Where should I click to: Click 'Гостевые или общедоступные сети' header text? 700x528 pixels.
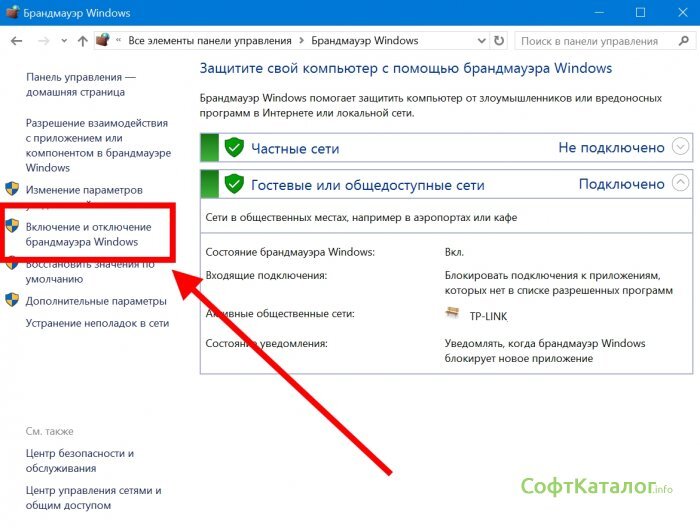(367, 185)
